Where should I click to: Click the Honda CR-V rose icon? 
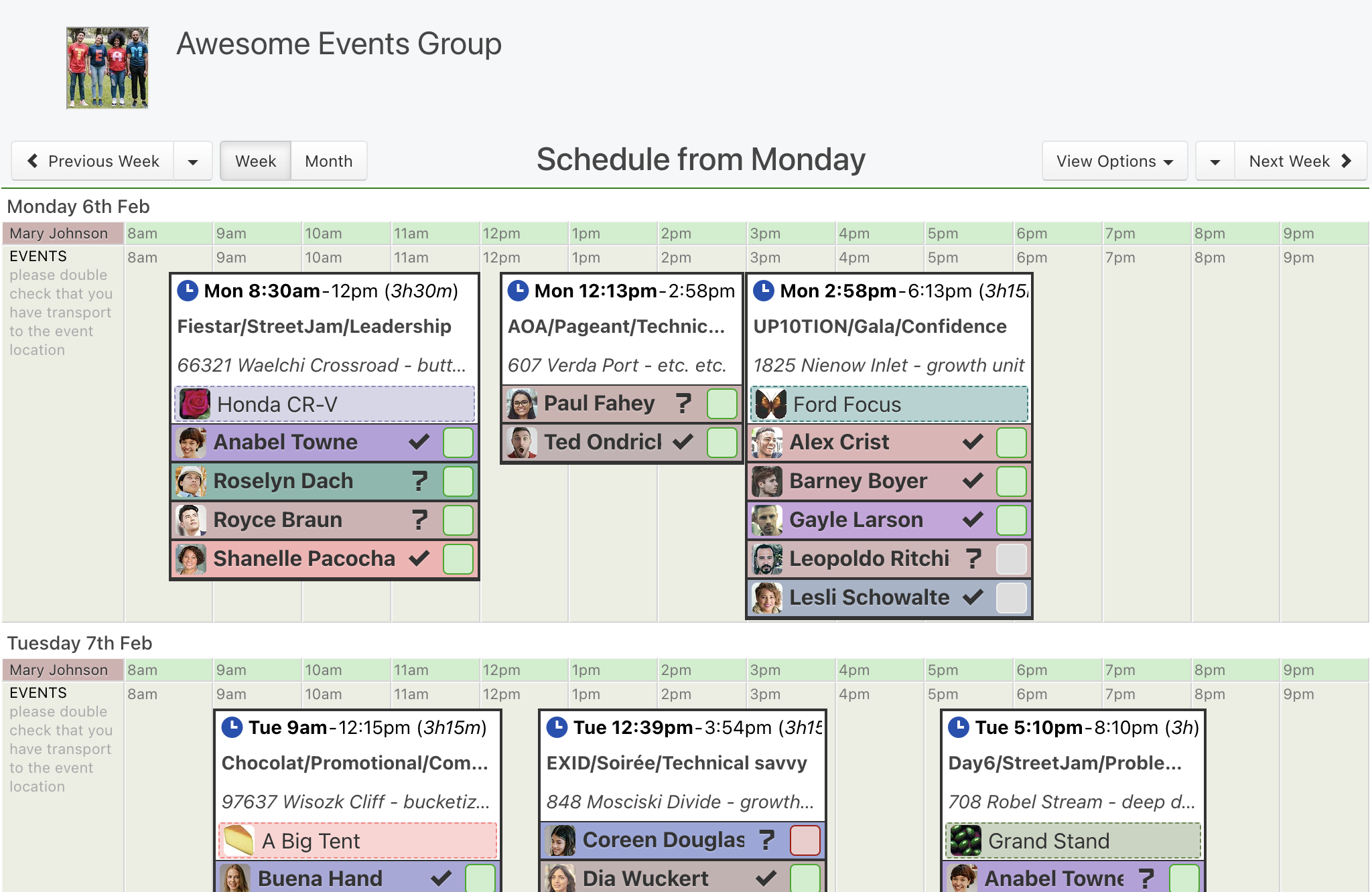pyautogui.click(x=195, y=404)
